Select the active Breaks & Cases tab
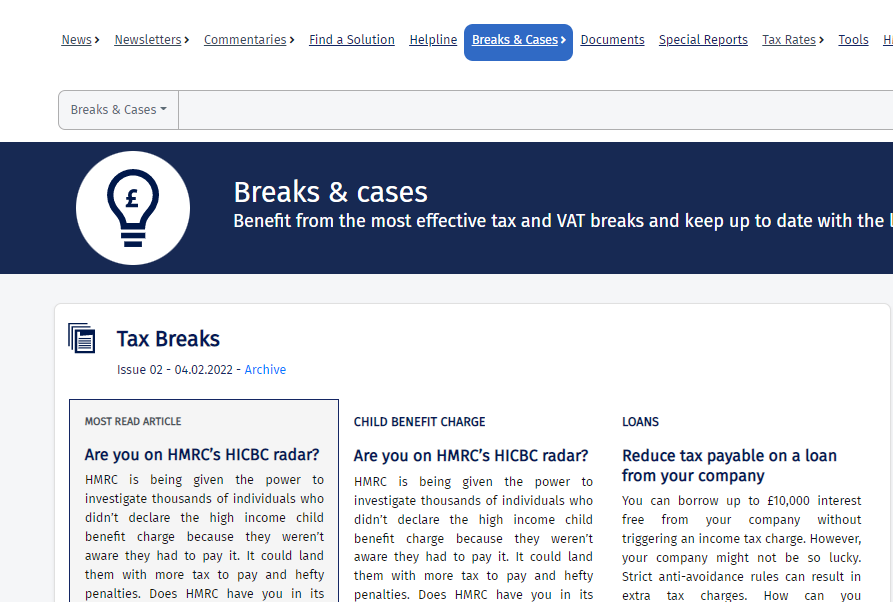The width and height of the screenshot is (893, 602). click(x=518, y=41)
